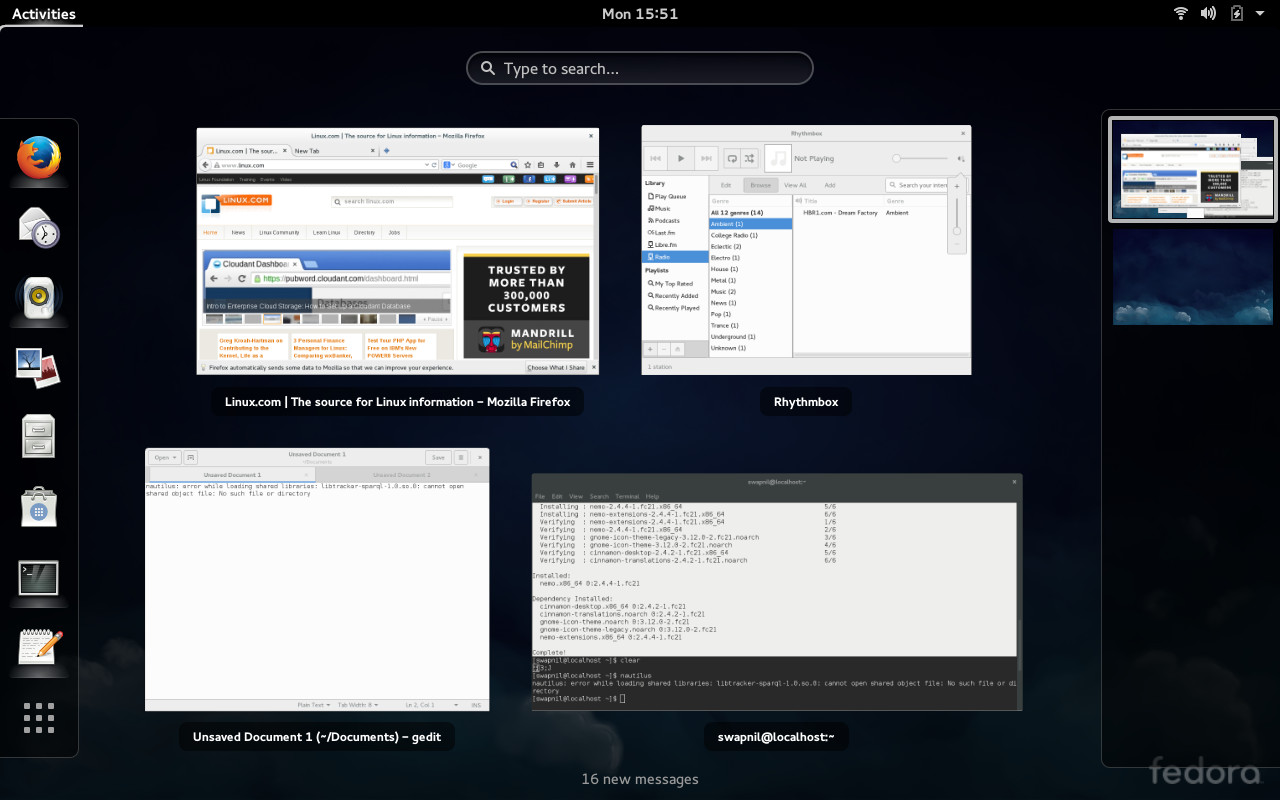
Task: Open Files cabinet icon in dash
Action: tap(39, 438)
